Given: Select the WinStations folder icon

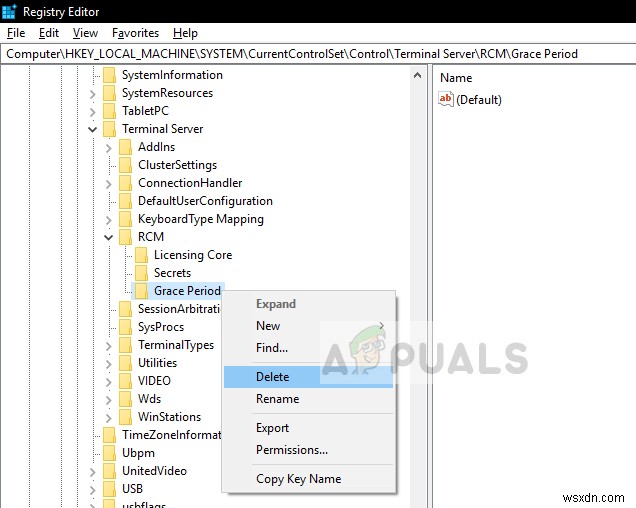Looking at the screenshot, I should (x=126, y=417).
